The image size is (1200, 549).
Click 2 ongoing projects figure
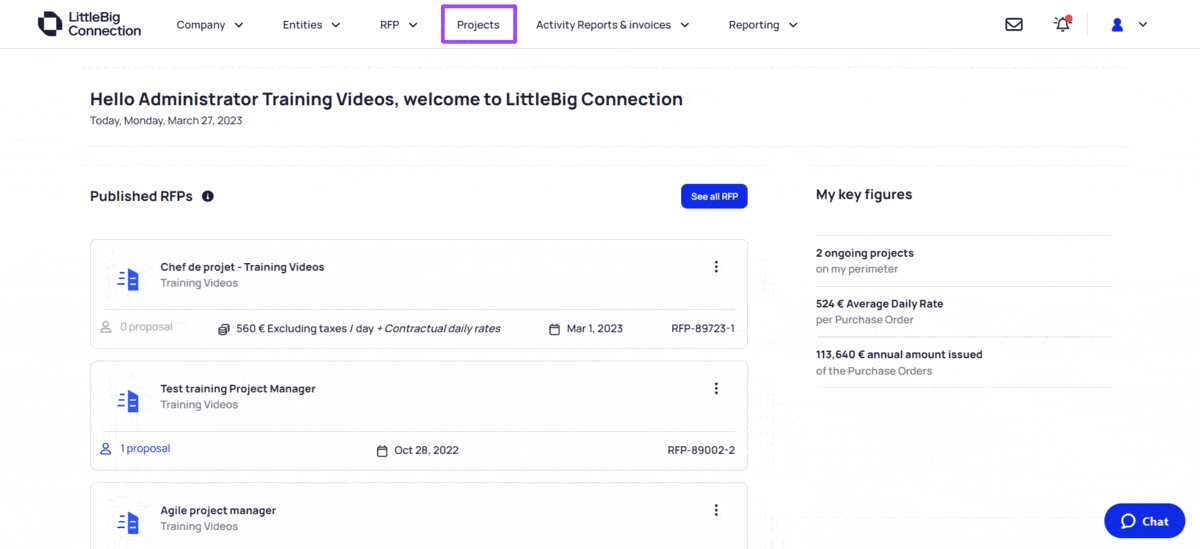coord(865,253)
